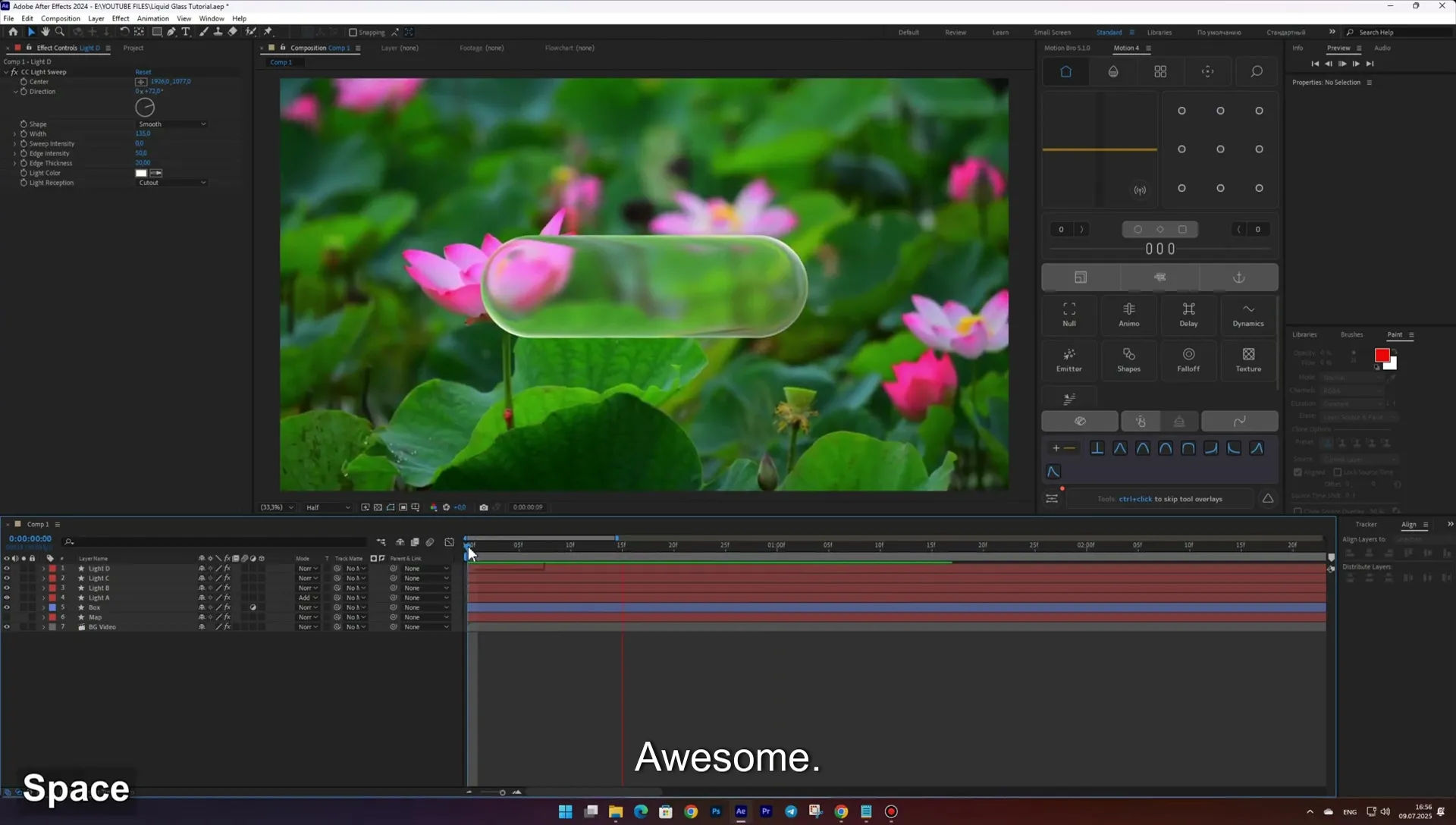Open the resolution dropdown showing Half
This screenshot has height=825, width=1456.
(x=328, y=507)
